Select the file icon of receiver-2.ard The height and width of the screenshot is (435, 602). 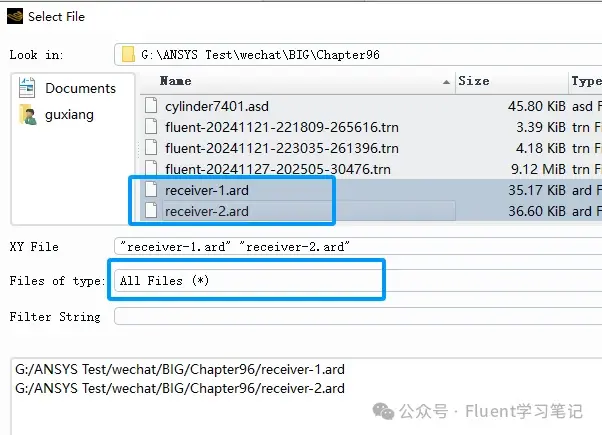[151, 210]
